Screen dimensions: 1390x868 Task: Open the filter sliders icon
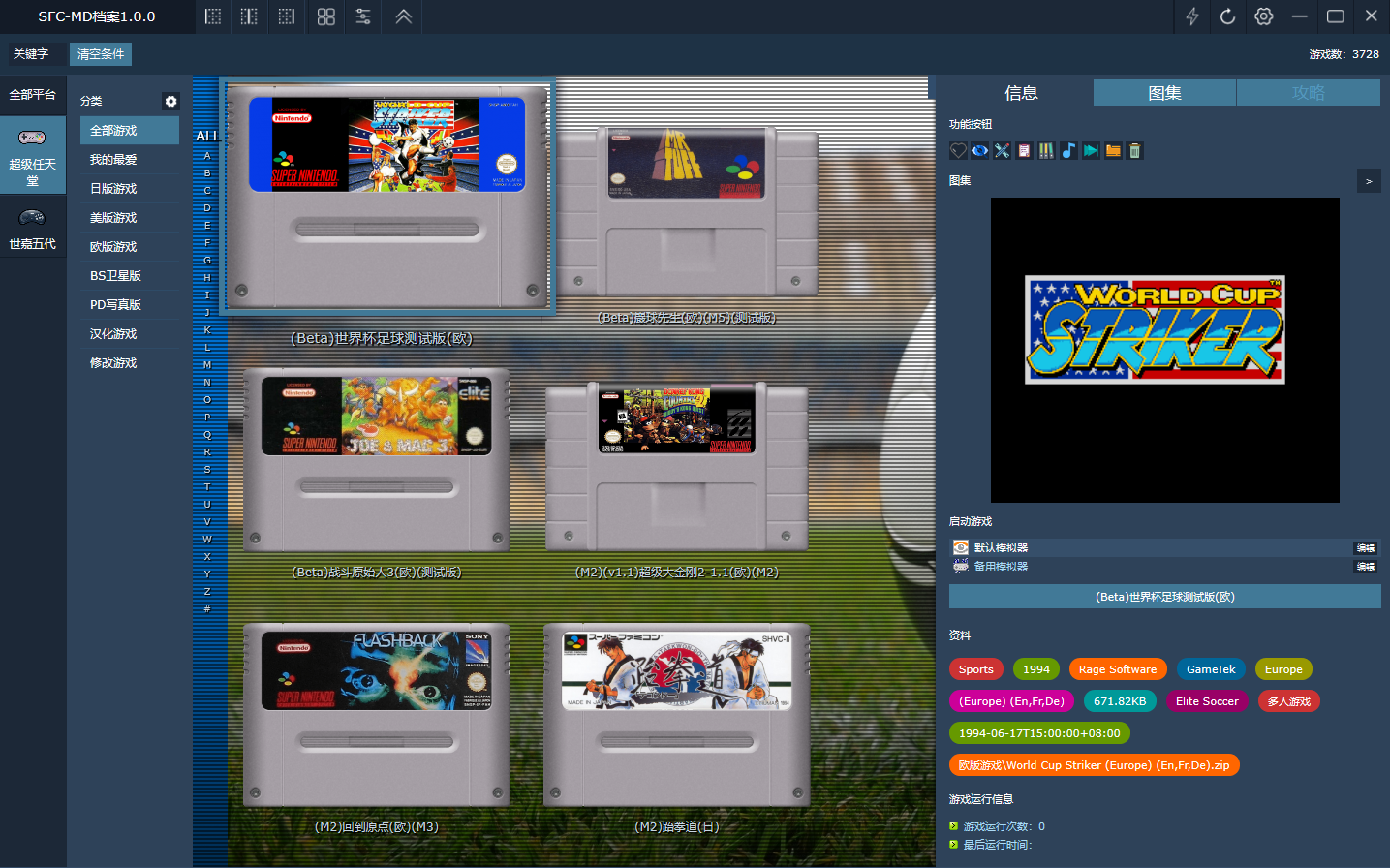coord(363,16)
